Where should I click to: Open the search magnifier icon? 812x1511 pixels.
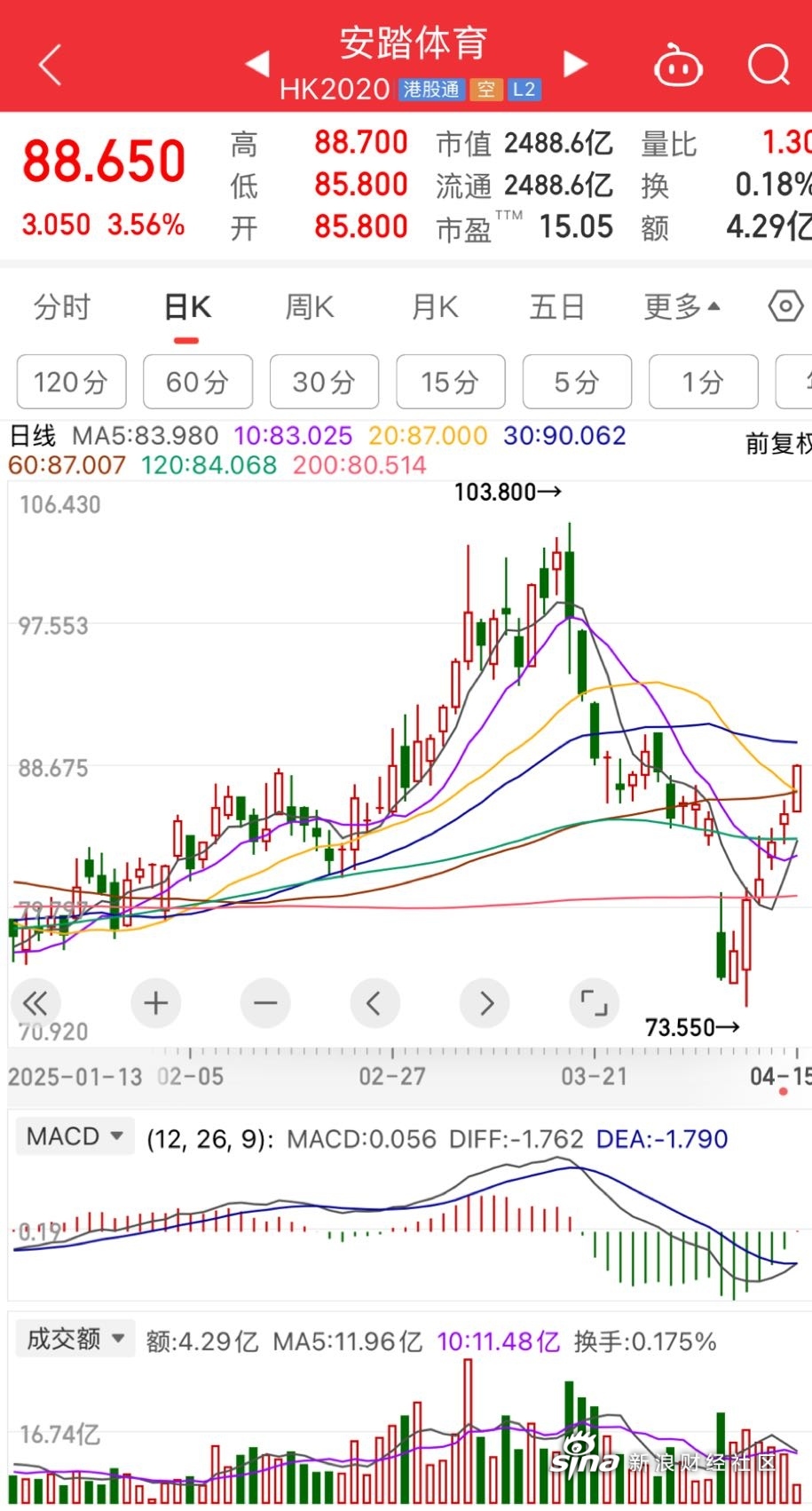pos(769,65)
